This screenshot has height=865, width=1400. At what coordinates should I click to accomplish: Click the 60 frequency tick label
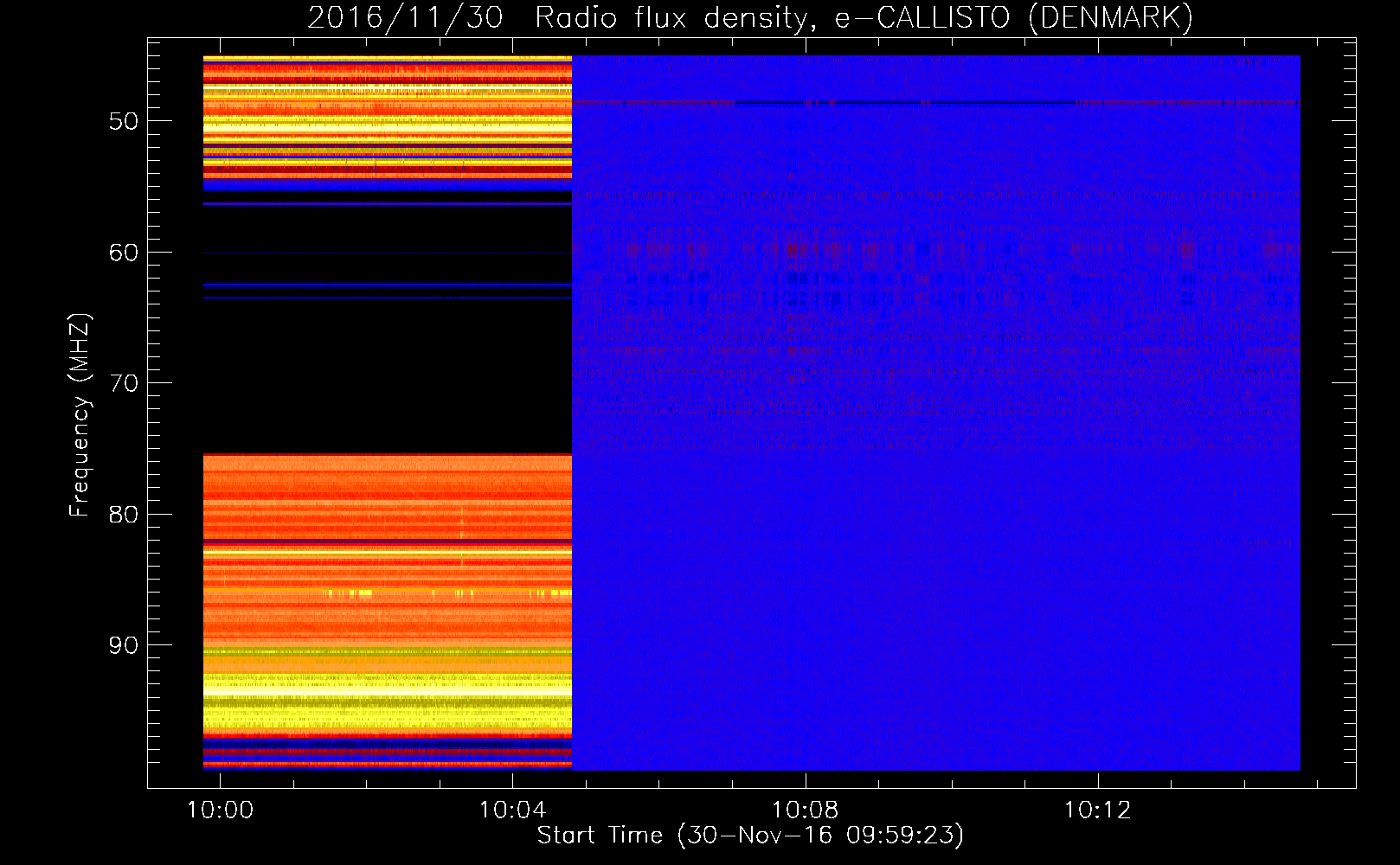124,253
